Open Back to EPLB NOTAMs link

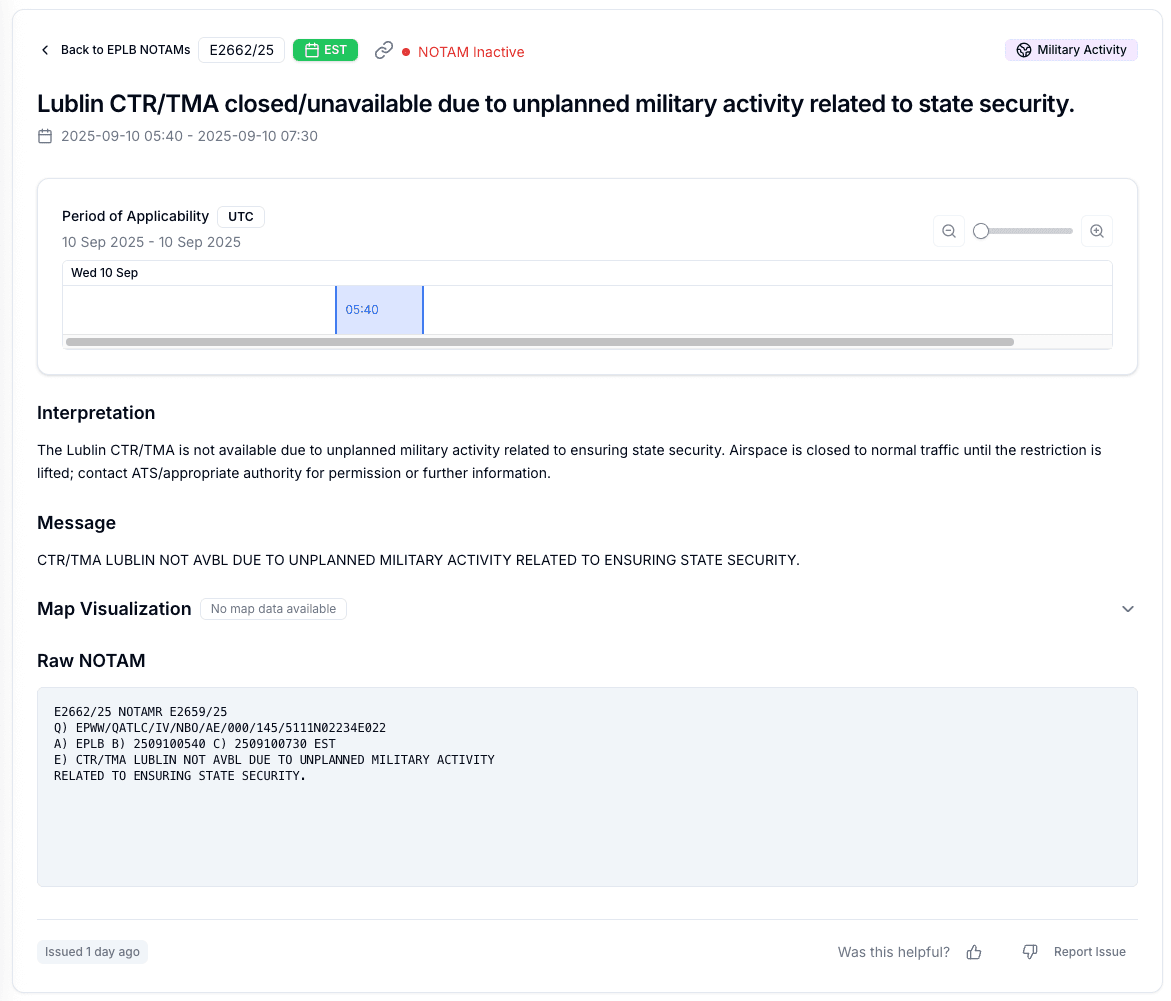pyautogui.click(x=125, y=50)
